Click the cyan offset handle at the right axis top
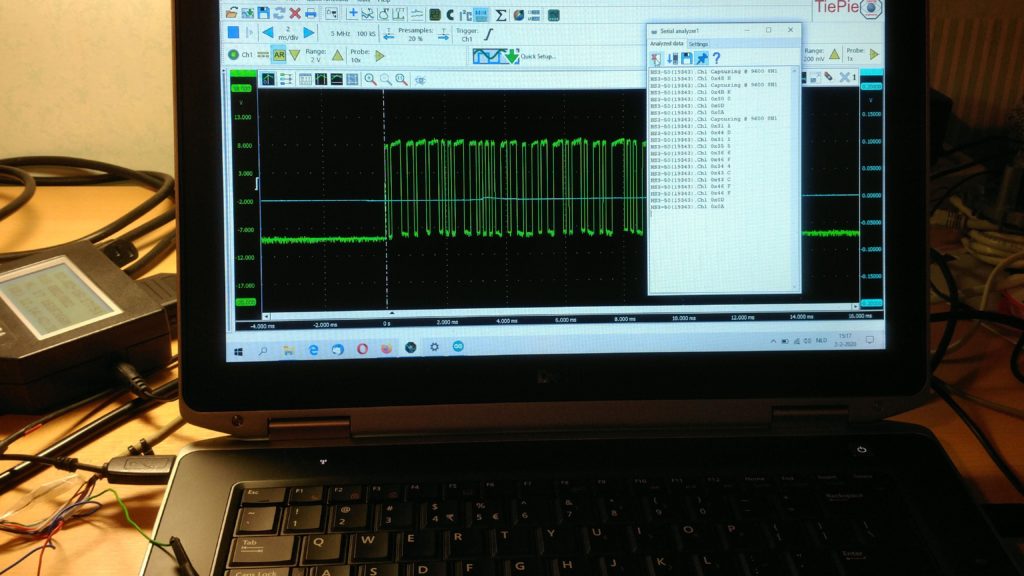The height and width of the screenshot is (576, 1024). tap(872, 86)
